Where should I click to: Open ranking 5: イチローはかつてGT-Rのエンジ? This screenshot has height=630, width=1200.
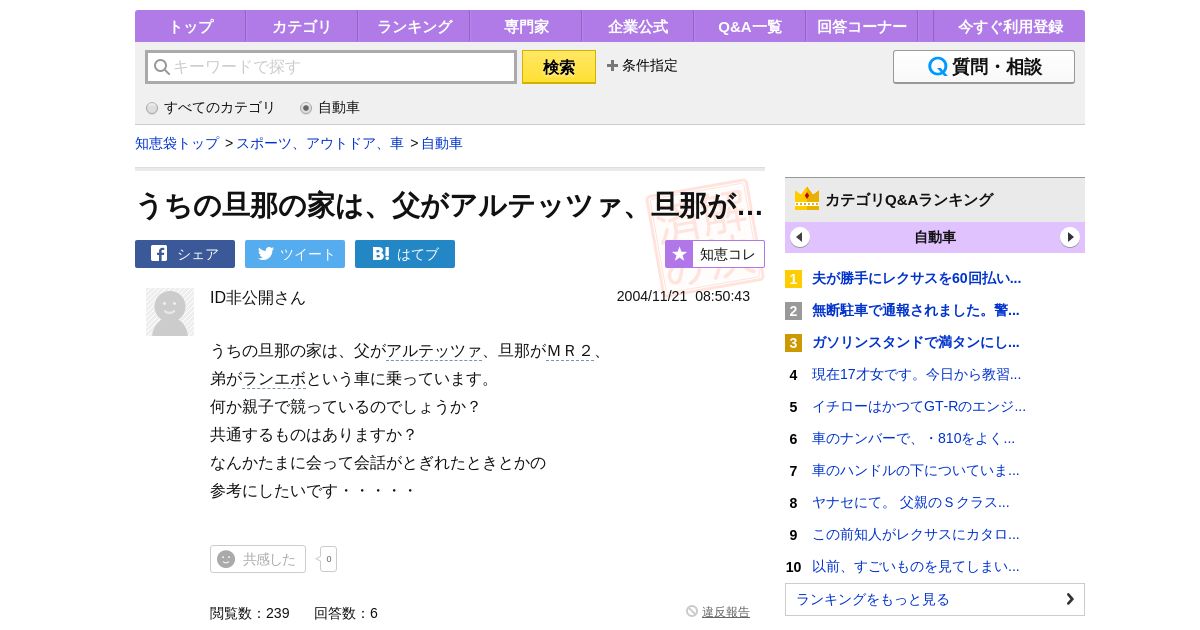coord(919,406)
